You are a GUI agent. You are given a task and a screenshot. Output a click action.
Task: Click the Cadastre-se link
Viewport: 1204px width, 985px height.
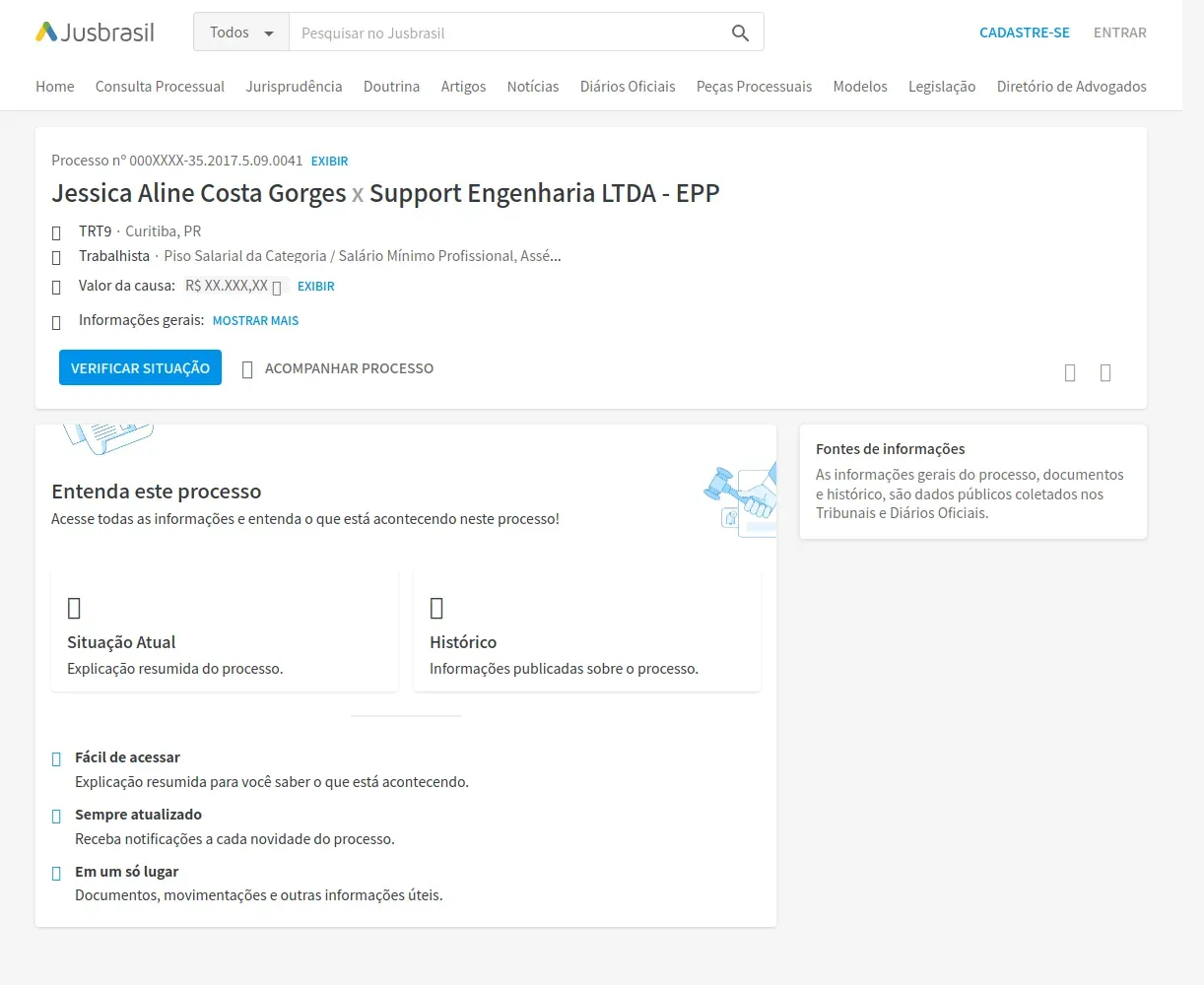click(1025, 33)
